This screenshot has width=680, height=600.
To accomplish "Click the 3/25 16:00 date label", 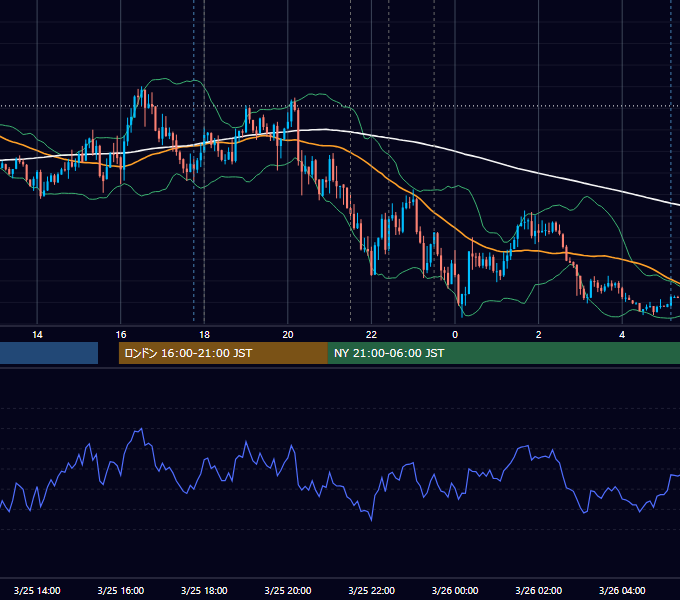I will pyautogui.click(x=121, y=590).
